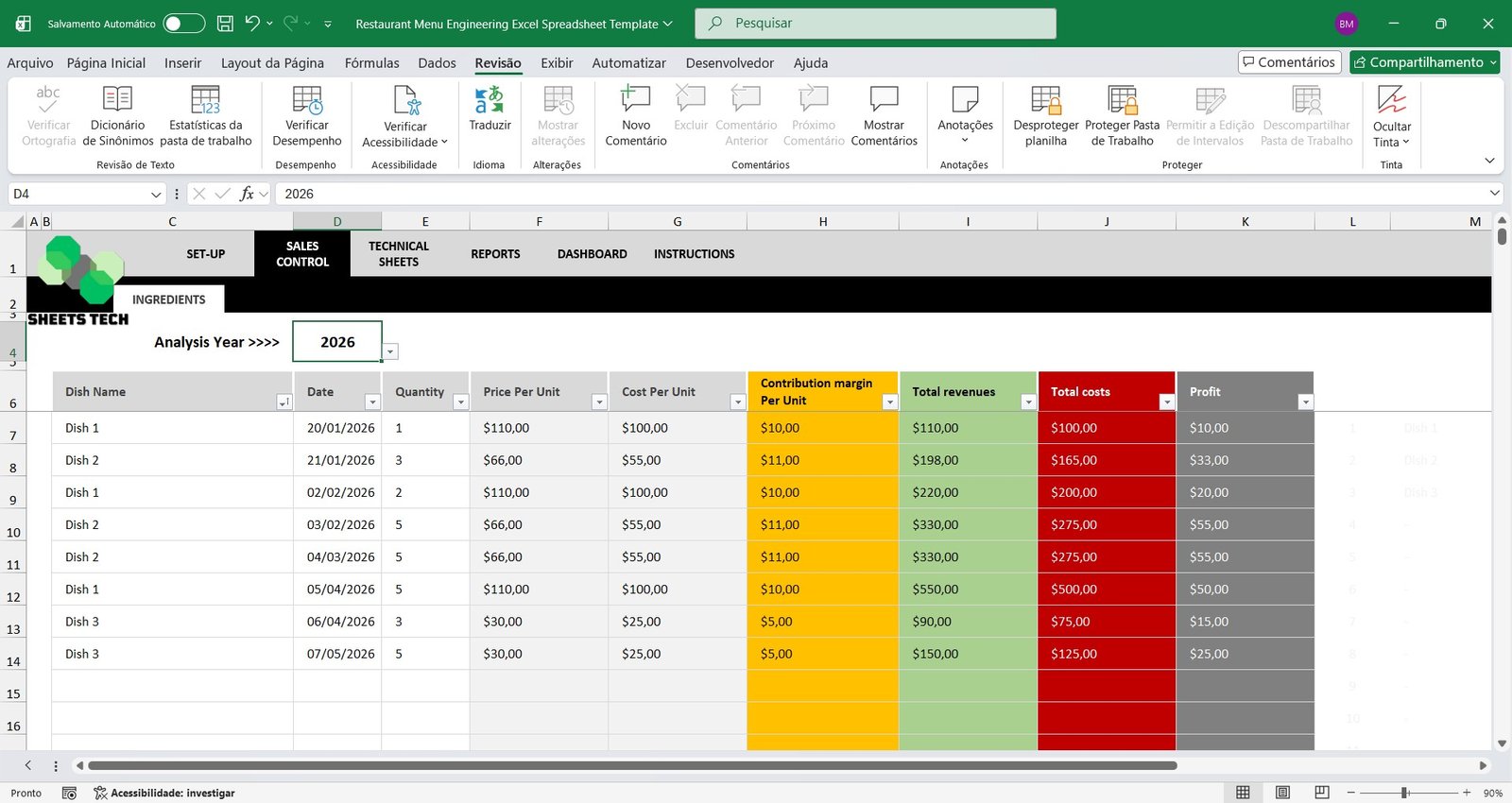This screenshot has height=803, width=1512.
Task: Click the INGREDIENTS button
Action: coord(168,299)
